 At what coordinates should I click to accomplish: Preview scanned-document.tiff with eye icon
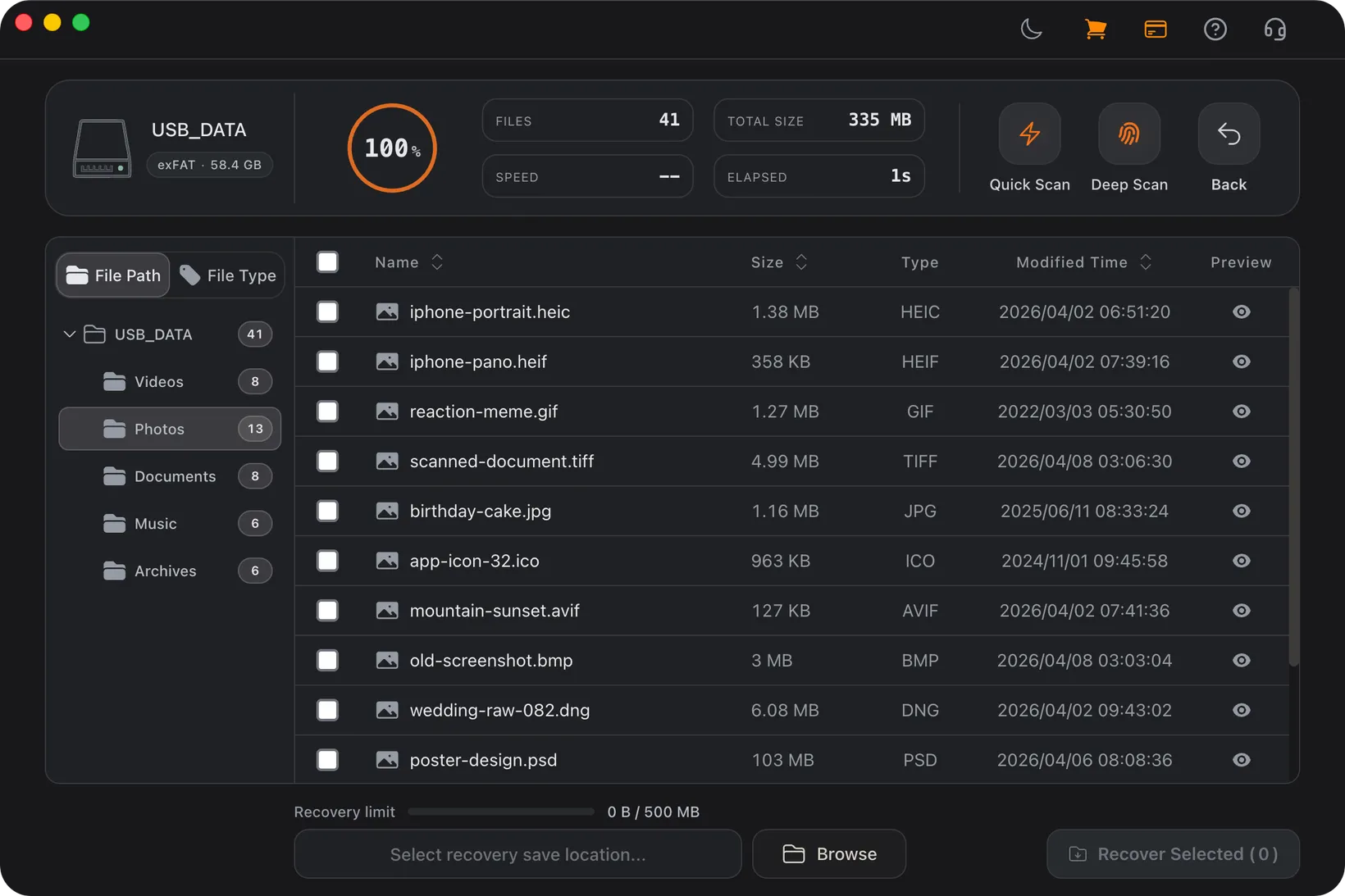coord(1242,462)
